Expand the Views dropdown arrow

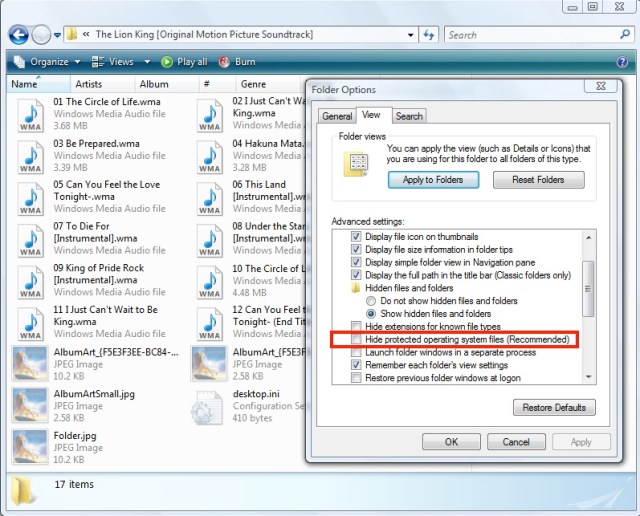pyautogui.click(x=141, y=62)
